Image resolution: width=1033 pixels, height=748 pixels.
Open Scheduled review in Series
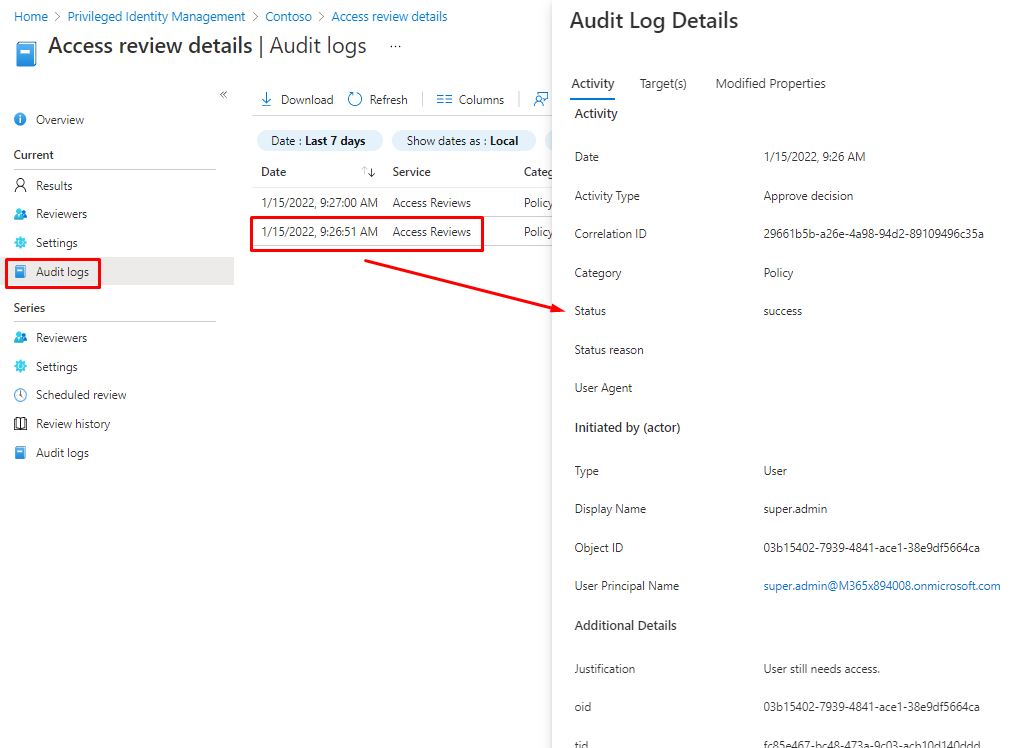(80, 395)
